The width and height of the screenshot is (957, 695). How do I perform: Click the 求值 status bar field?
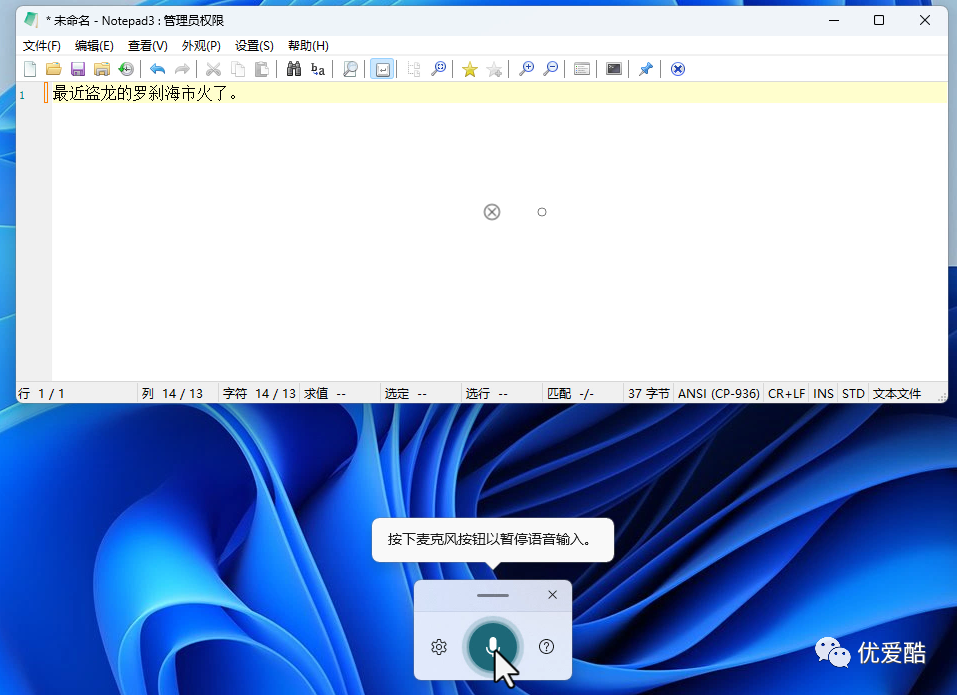[339, 394]
